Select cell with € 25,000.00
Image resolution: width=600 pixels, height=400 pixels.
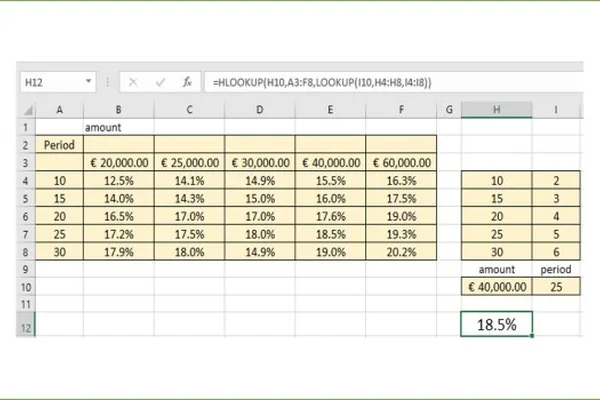pos(189,163)
